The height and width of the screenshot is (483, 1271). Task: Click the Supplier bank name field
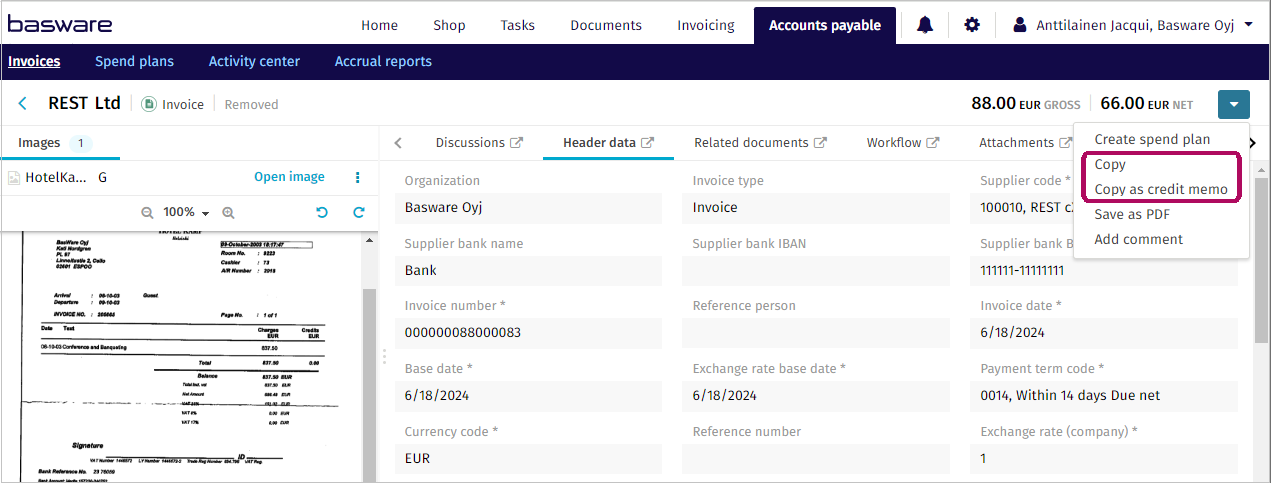528,270
